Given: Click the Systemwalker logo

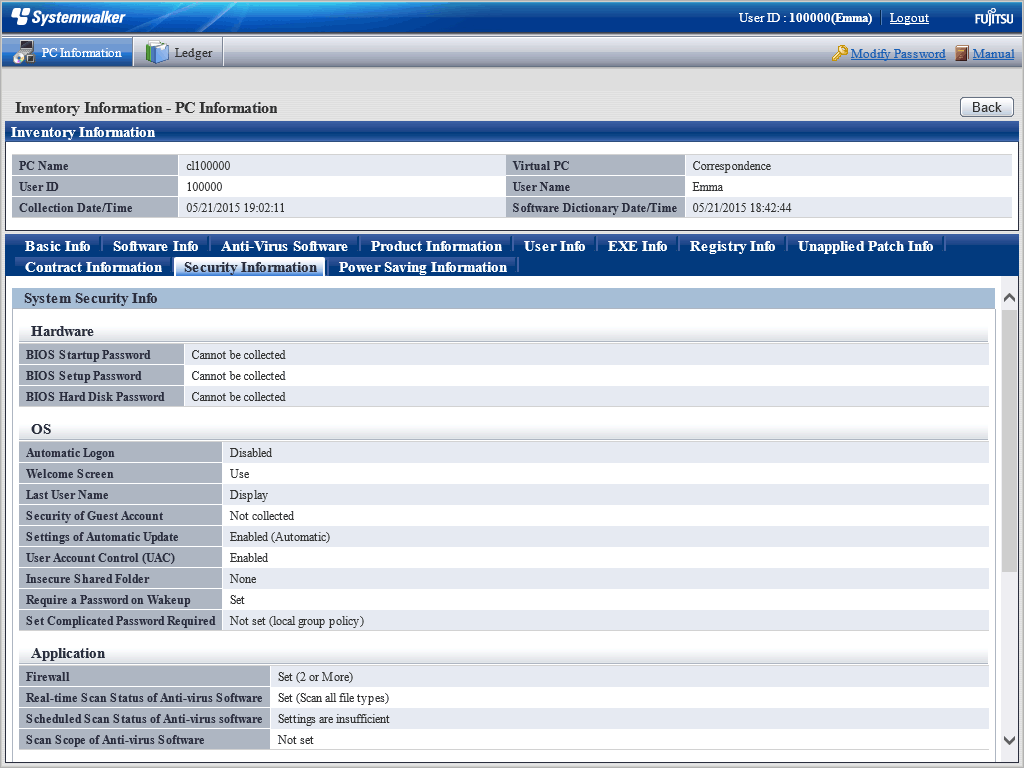Looking at the screenshot, I should click(69, 17).
